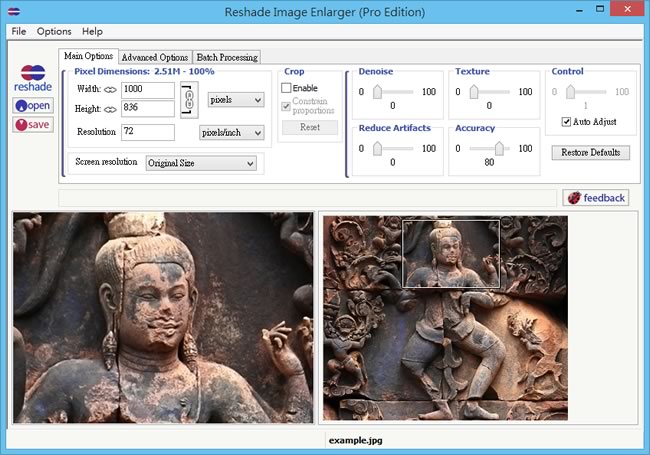This screenshot has height=455, width=650.
Task: Click the Accuracy slider handle
Action: click(x=500, y=147)
